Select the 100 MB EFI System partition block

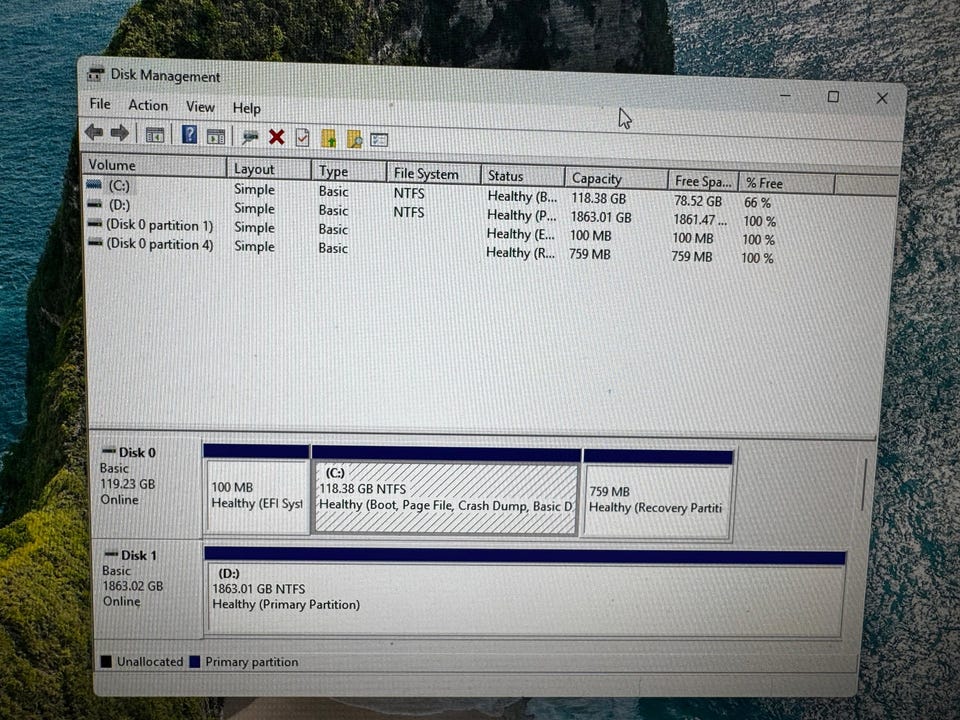257,489
